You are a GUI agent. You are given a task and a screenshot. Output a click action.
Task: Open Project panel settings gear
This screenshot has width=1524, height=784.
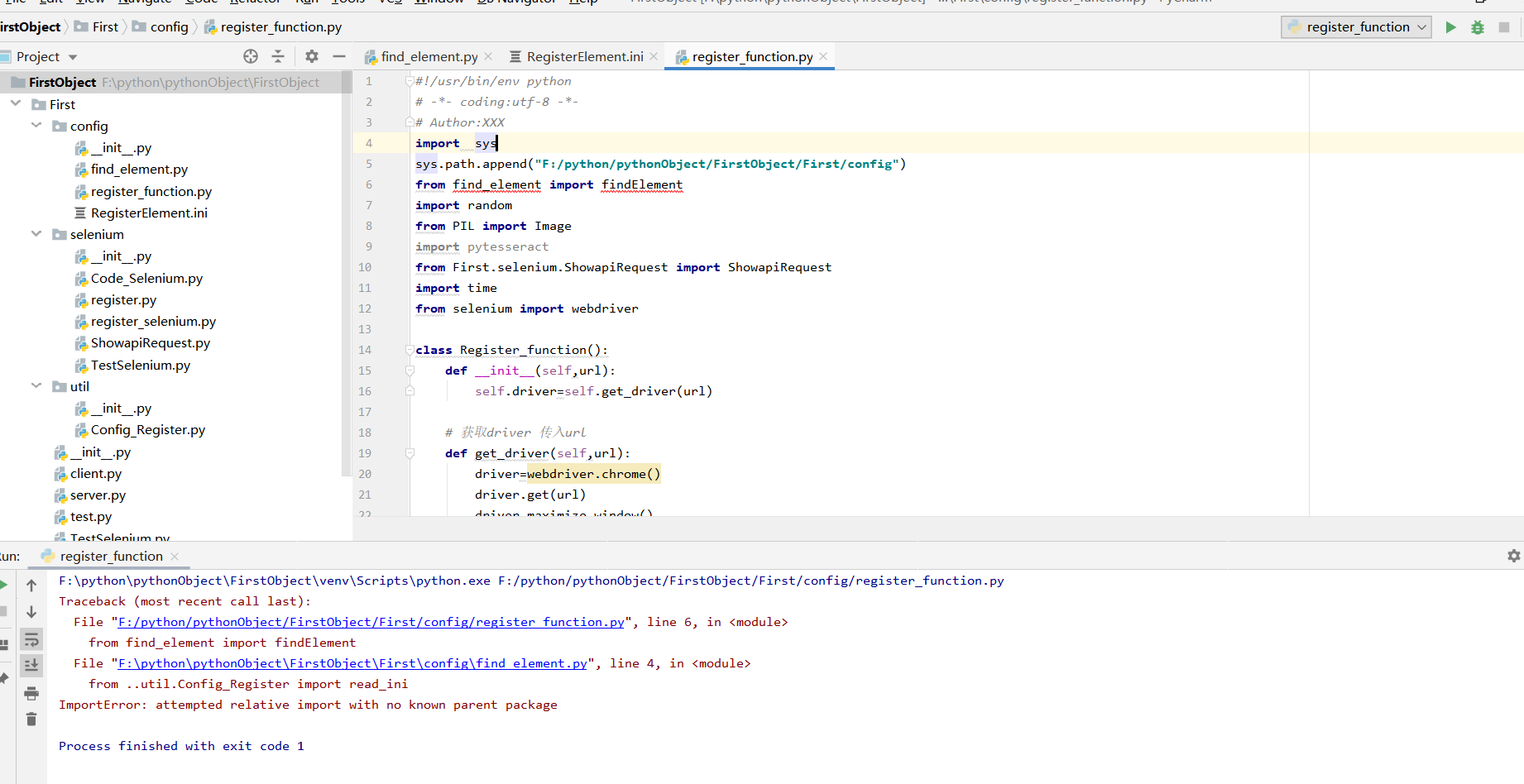(x=312, y=56)
